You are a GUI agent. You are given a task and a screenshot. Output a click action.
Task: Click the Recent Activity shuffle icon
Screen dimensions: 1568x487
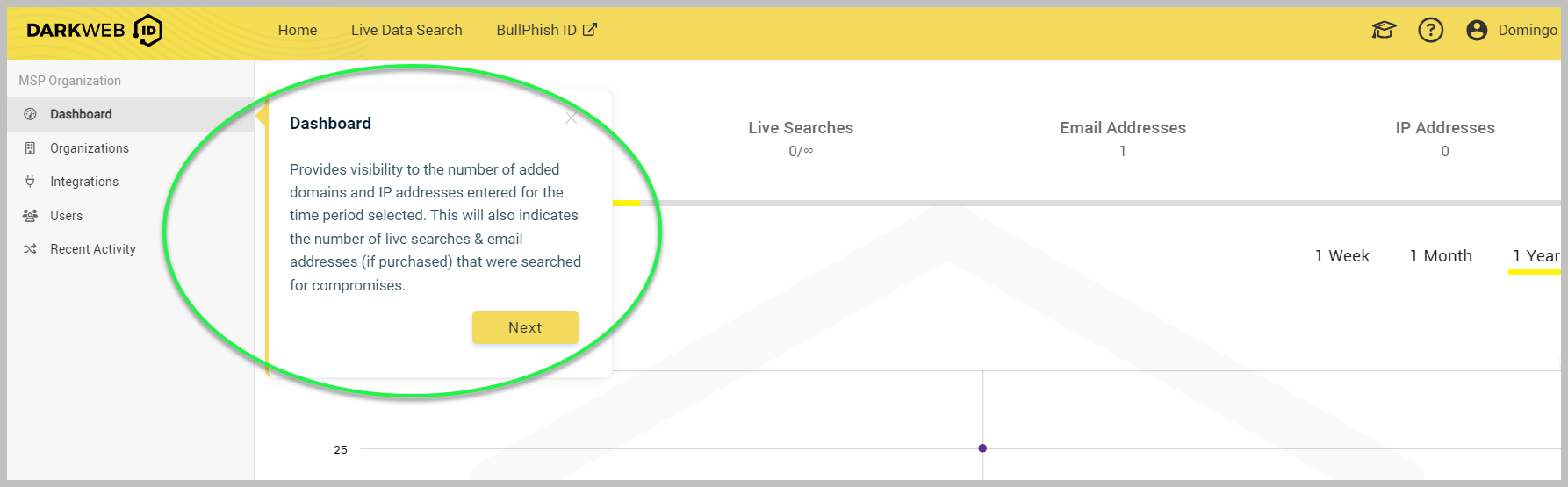pos(31,249)
